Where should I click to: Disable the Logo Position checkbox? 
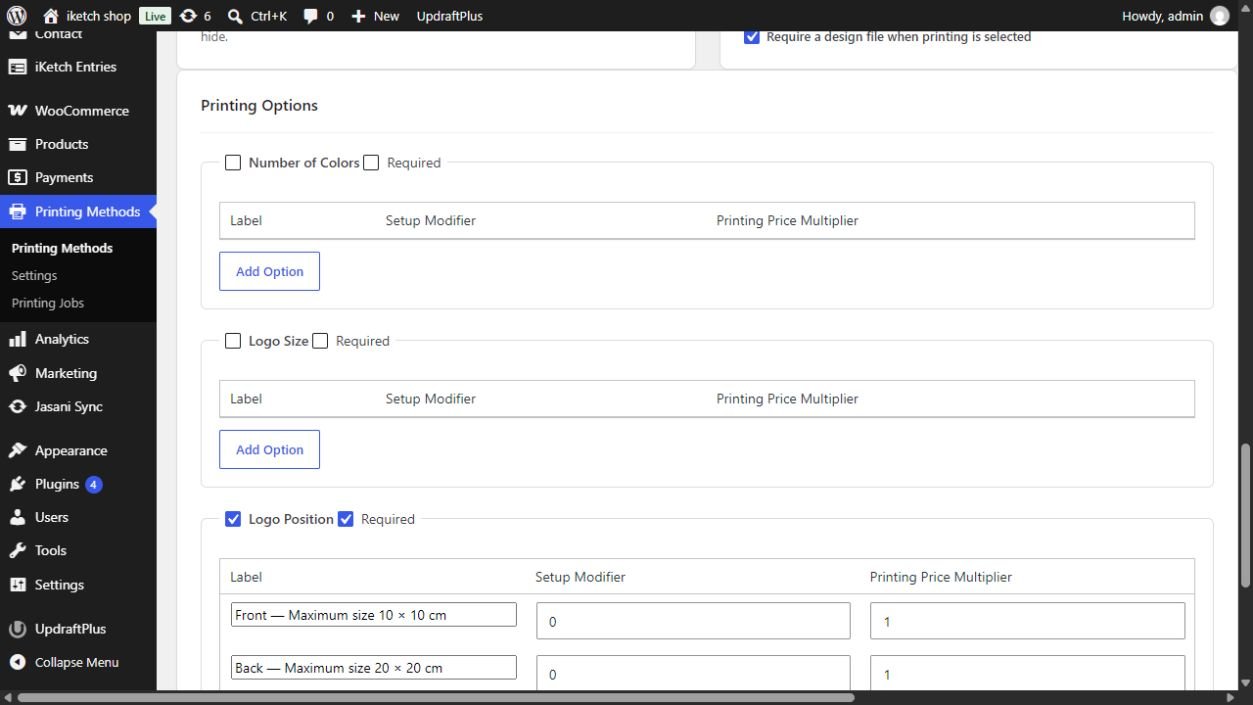(233, 519)
